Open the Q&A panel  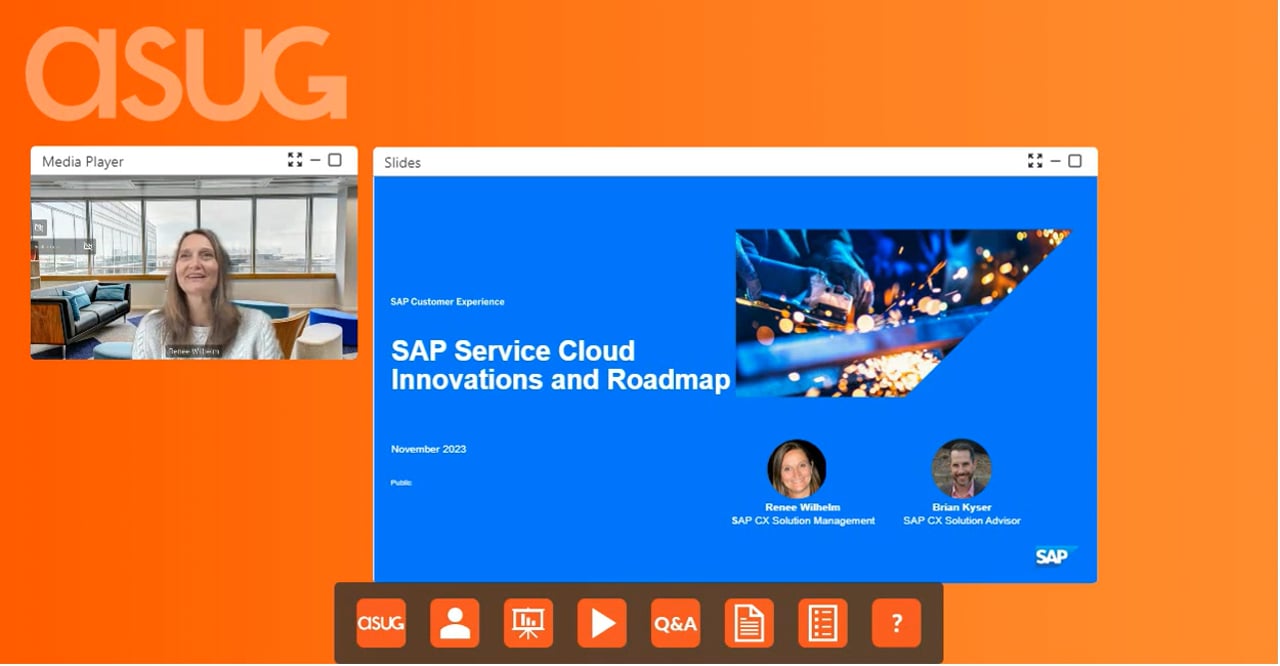pos(675,623)
